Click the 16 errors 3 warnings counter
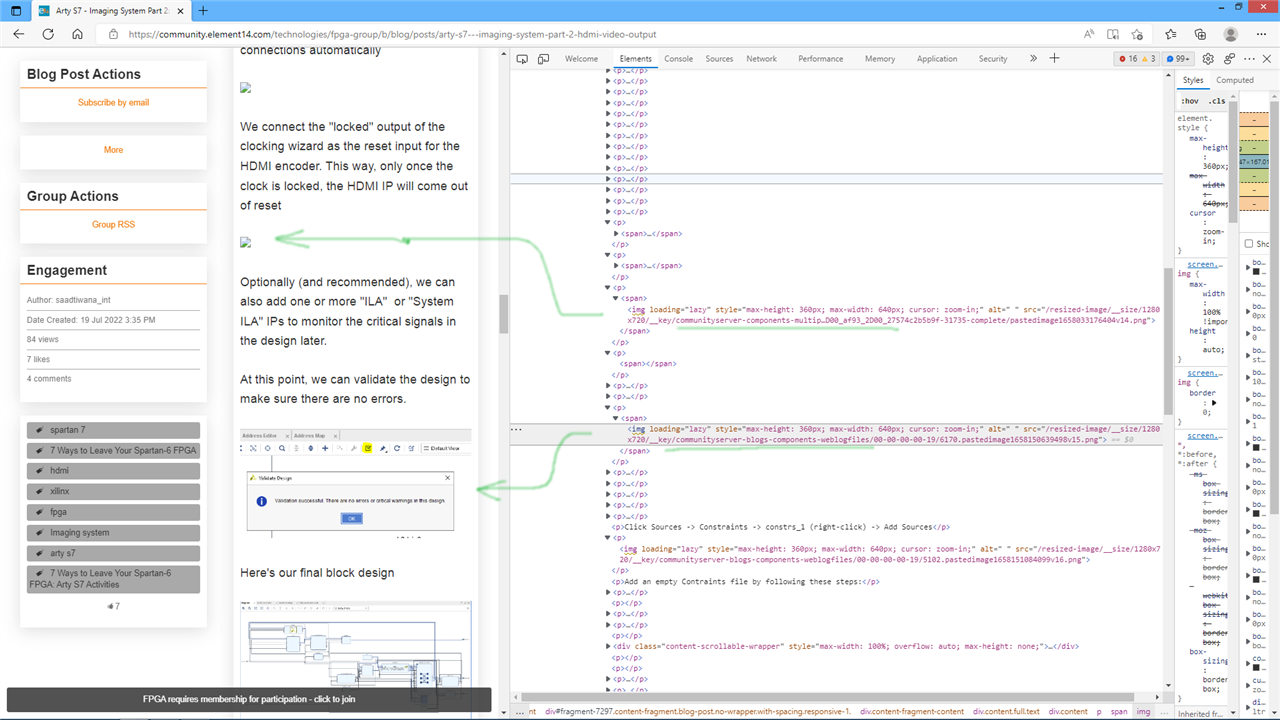 click(x=1138, y=59)
